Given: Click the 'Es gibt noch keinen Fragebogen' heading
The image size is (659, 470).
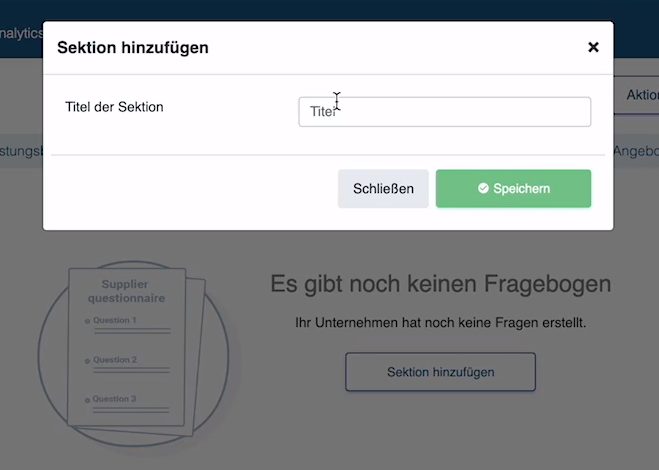Looking at the screenshot, I should click(x=440, y=284).
